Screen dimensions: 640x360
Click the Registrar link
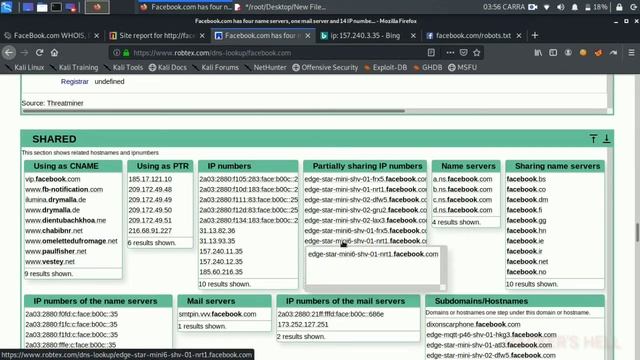[75, 82]
